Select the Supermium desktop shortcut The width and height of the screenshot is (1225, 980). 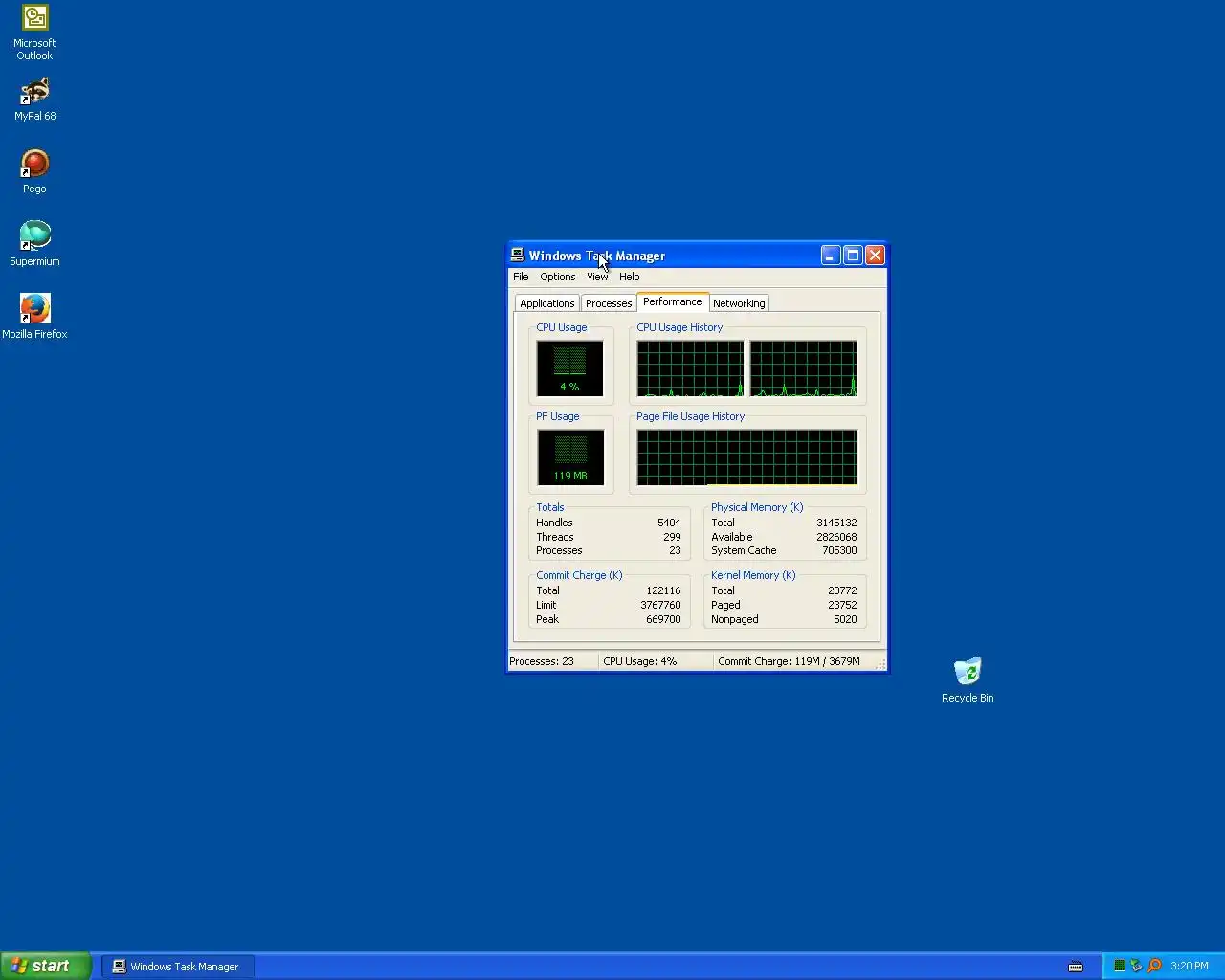tap(34, 245)
